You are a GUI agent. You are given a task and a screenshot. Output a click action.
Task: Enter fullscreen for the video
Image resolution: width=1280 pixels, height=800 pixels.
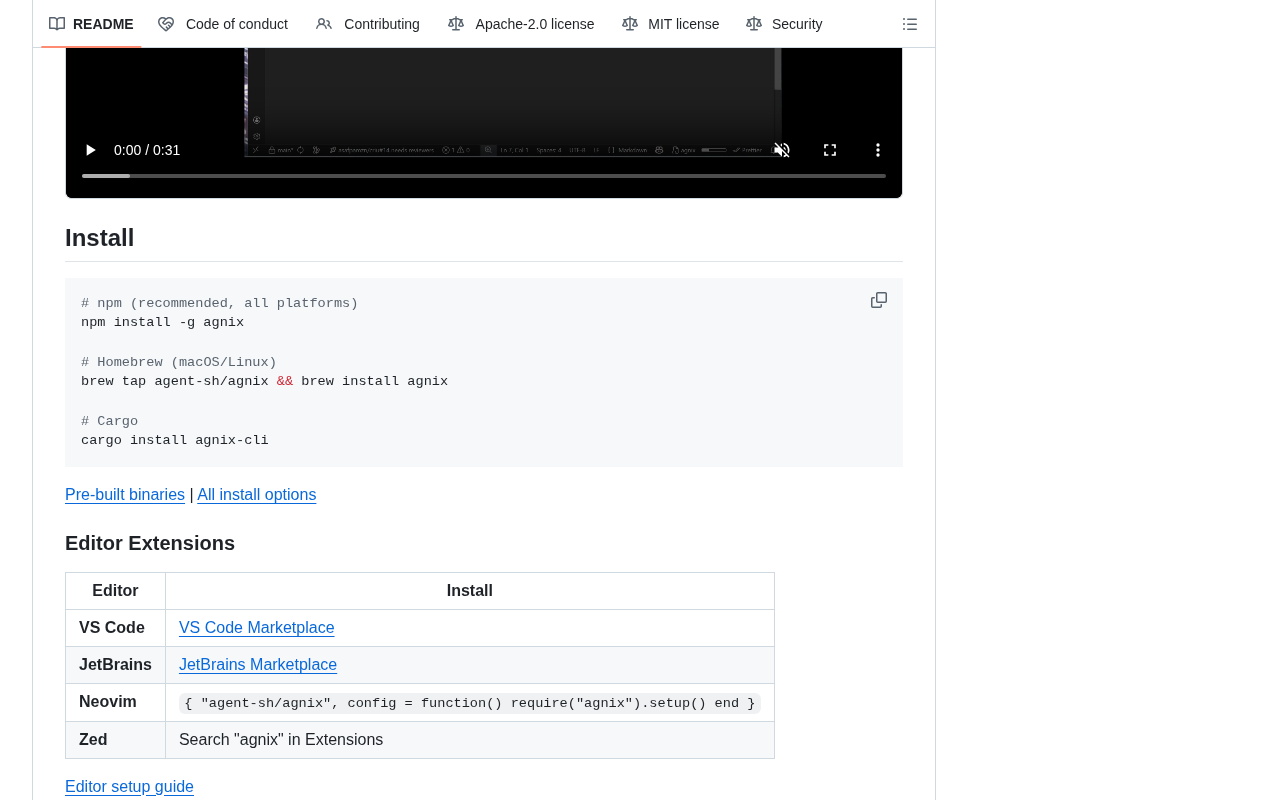tap(830, 150)
